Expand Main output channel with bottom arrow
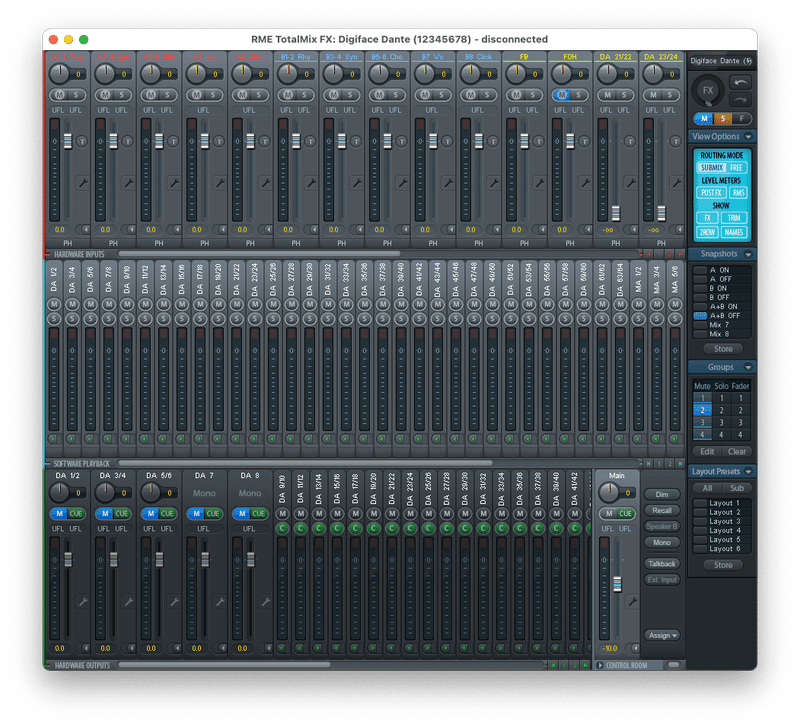This screenshot has height=727, width=800. pos(634,648)
